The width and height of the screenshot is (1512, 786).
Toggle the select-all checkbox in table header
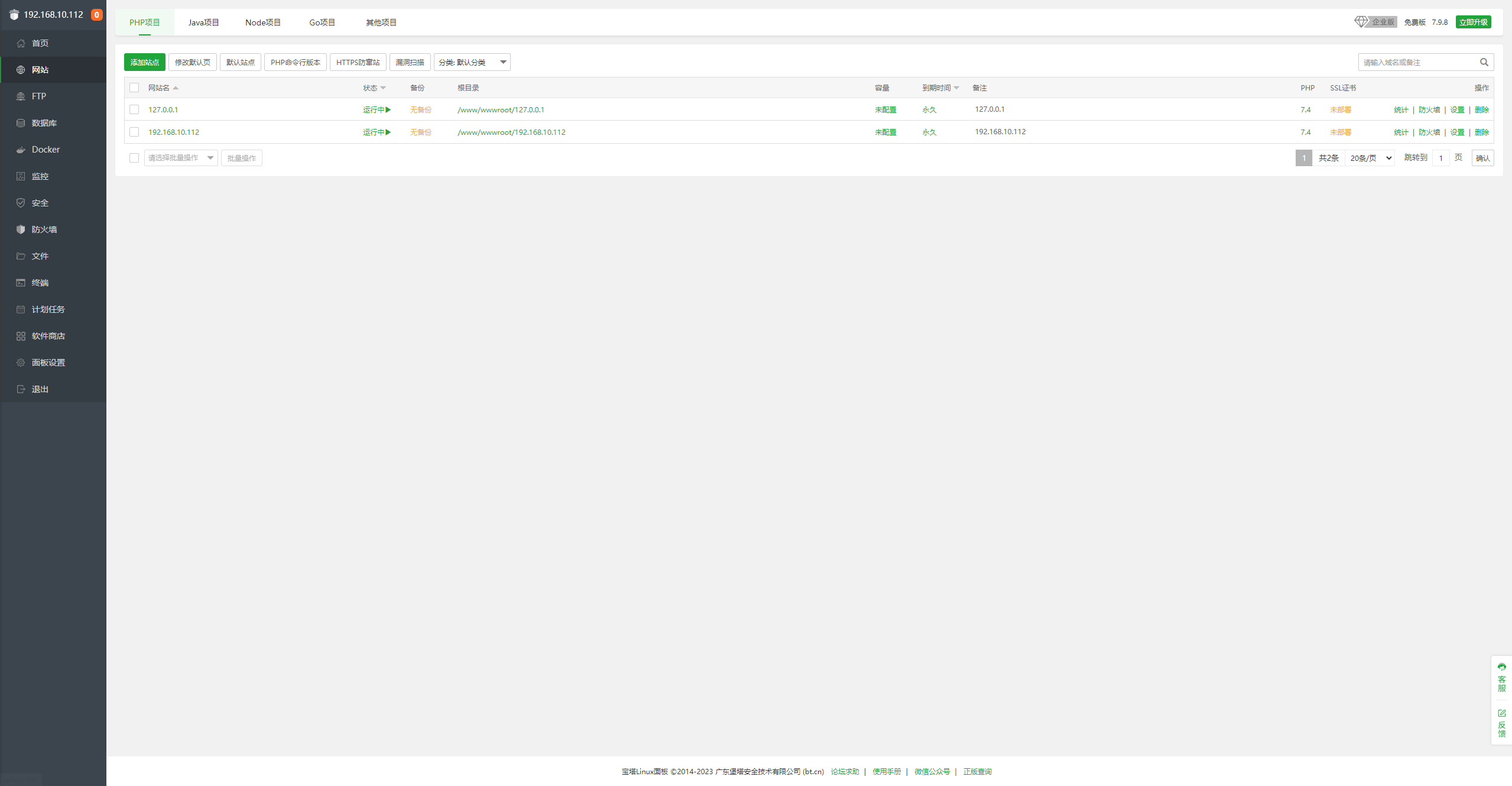tap(134, 88)
